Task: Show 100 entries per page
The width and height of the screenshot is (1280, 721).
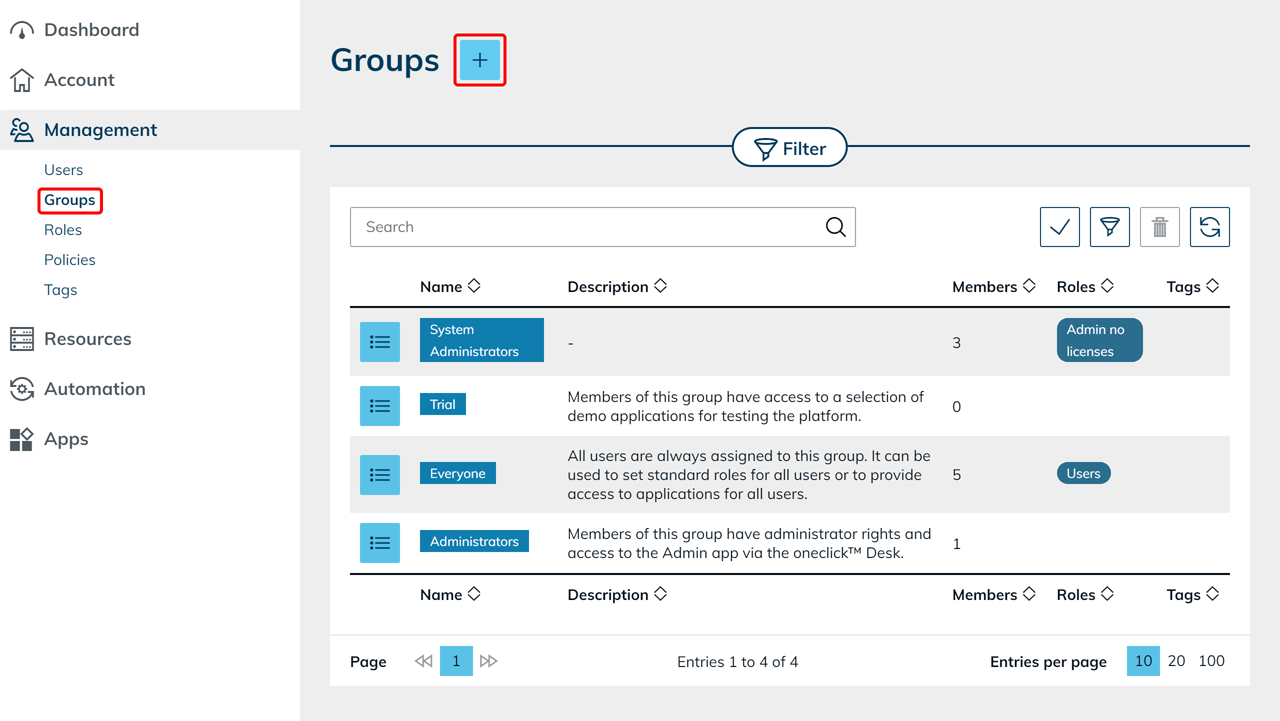Action: [1211, 661]
